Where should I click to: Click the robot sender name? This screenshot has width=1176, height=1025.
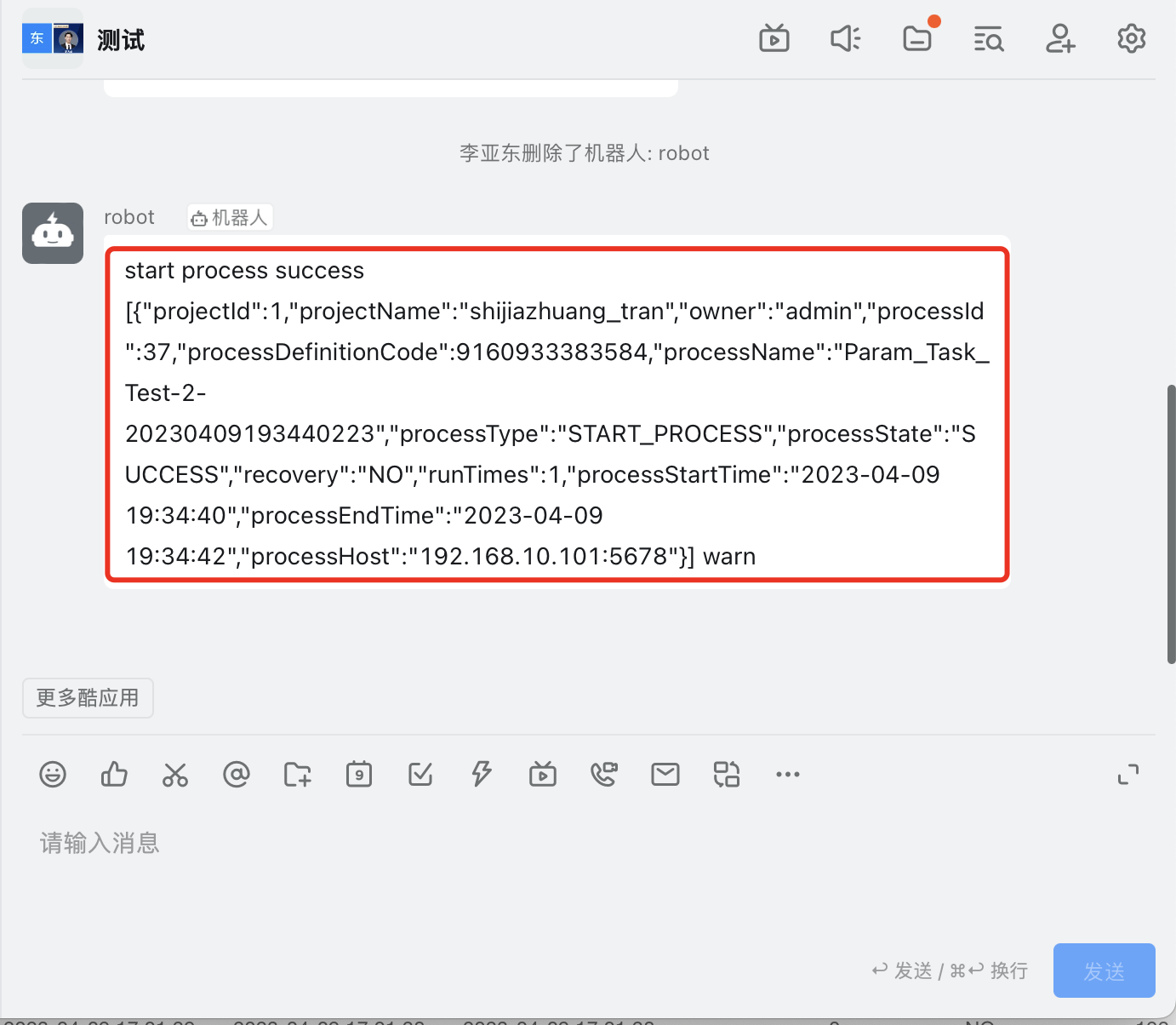(129, 217)
